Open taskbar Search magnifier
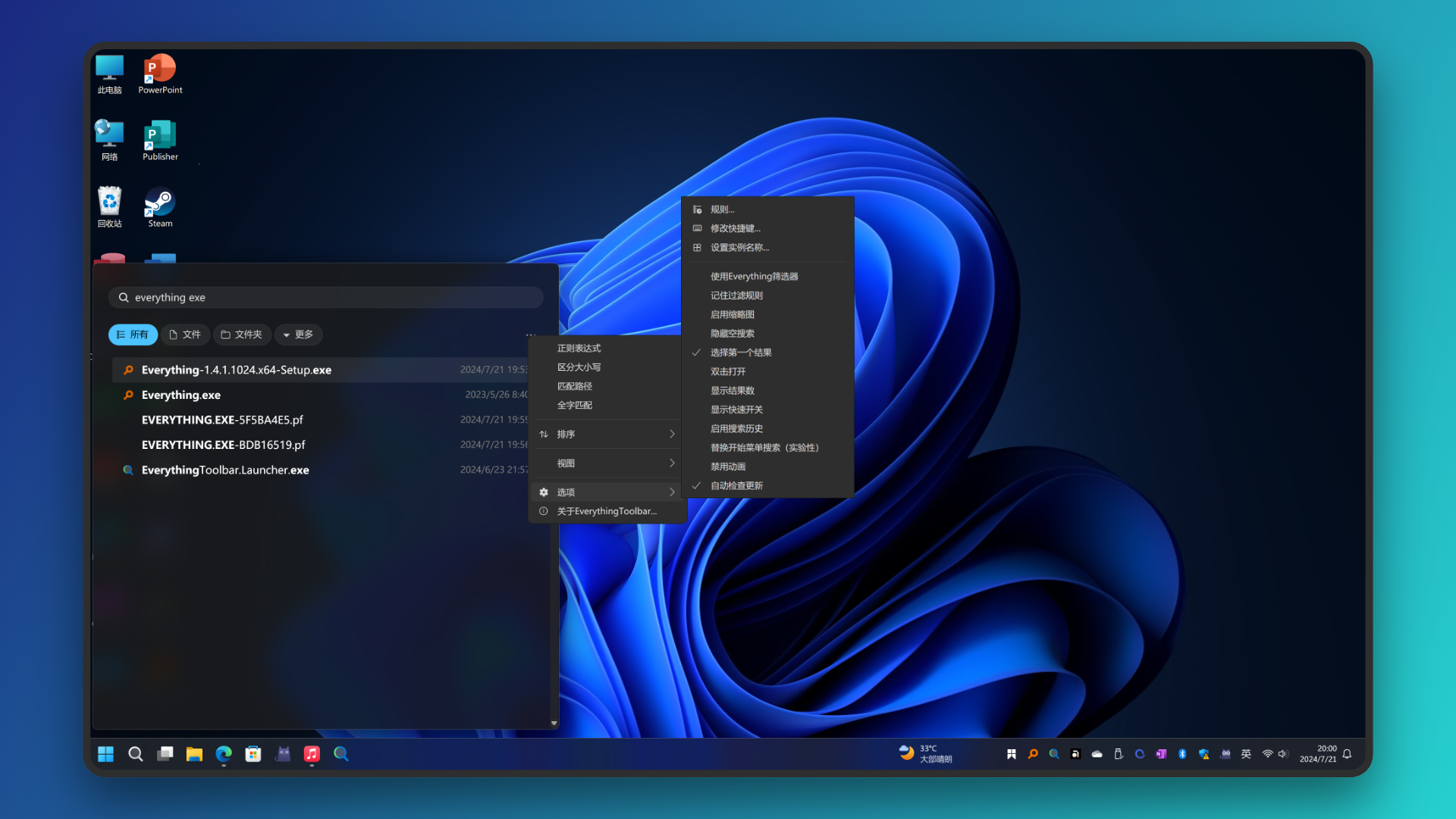1456x819 pixels. coord(135,754)
